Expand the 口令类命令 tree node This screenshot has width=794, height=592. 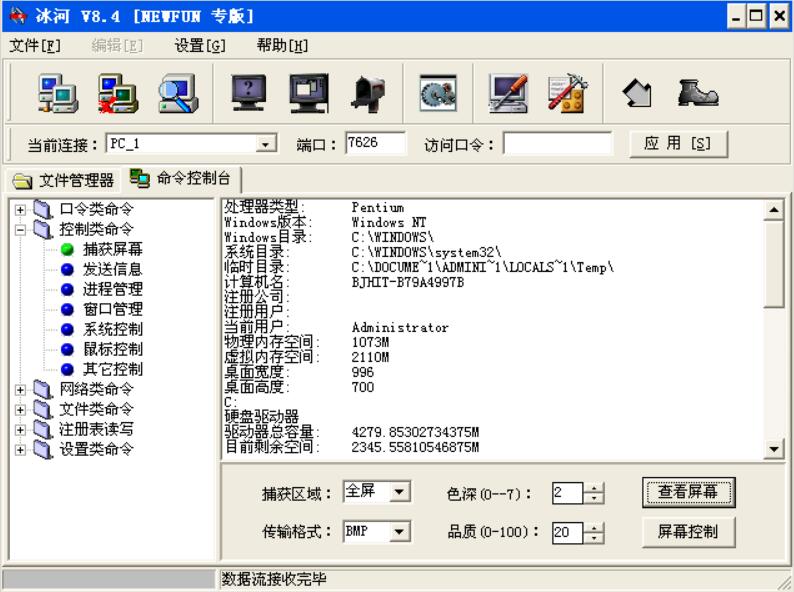point(20,210)
